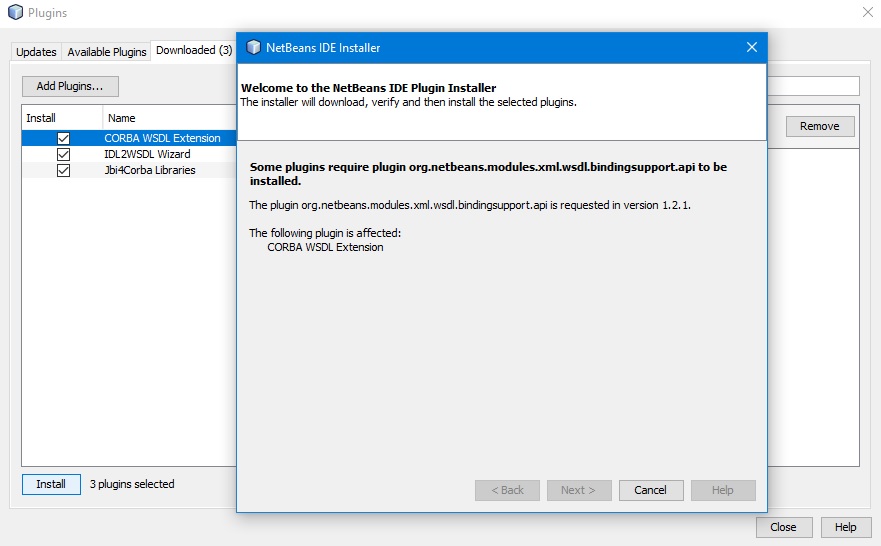Screen dimensions: 881x546
Task: Click the NetBeans cube icon in installer title bar
Action: coord(254,47)
